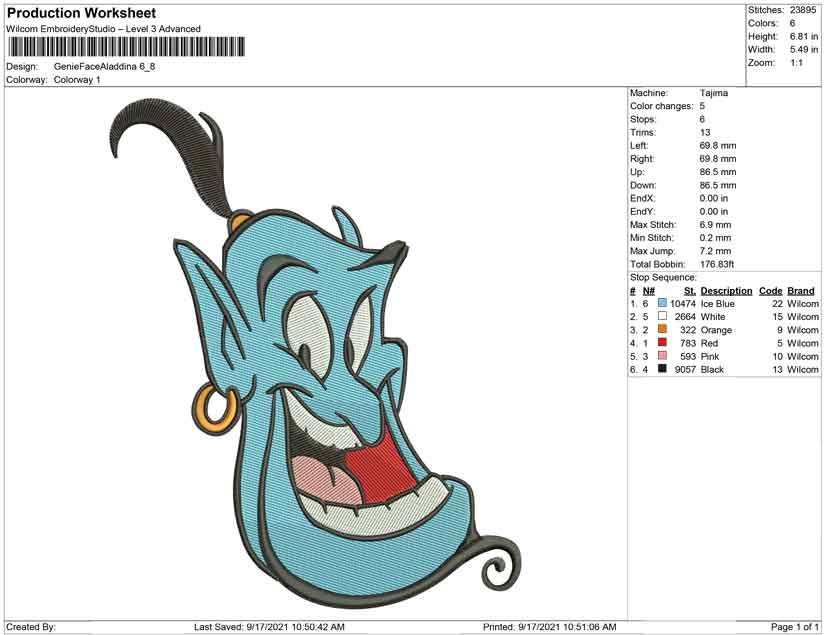Click the Brand column header
This screenshot has width=825, height=635.
pyautogui.click(x=798, y=290)
